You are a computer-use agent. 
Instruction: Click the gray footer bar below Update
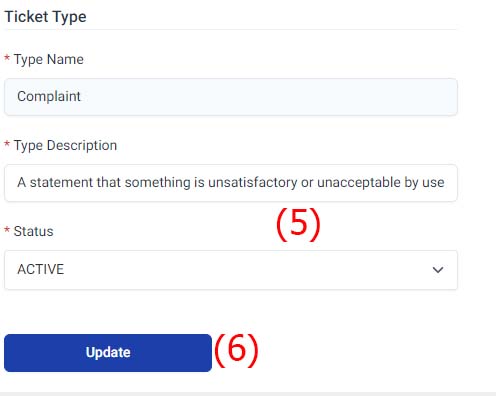pos(248,394)
